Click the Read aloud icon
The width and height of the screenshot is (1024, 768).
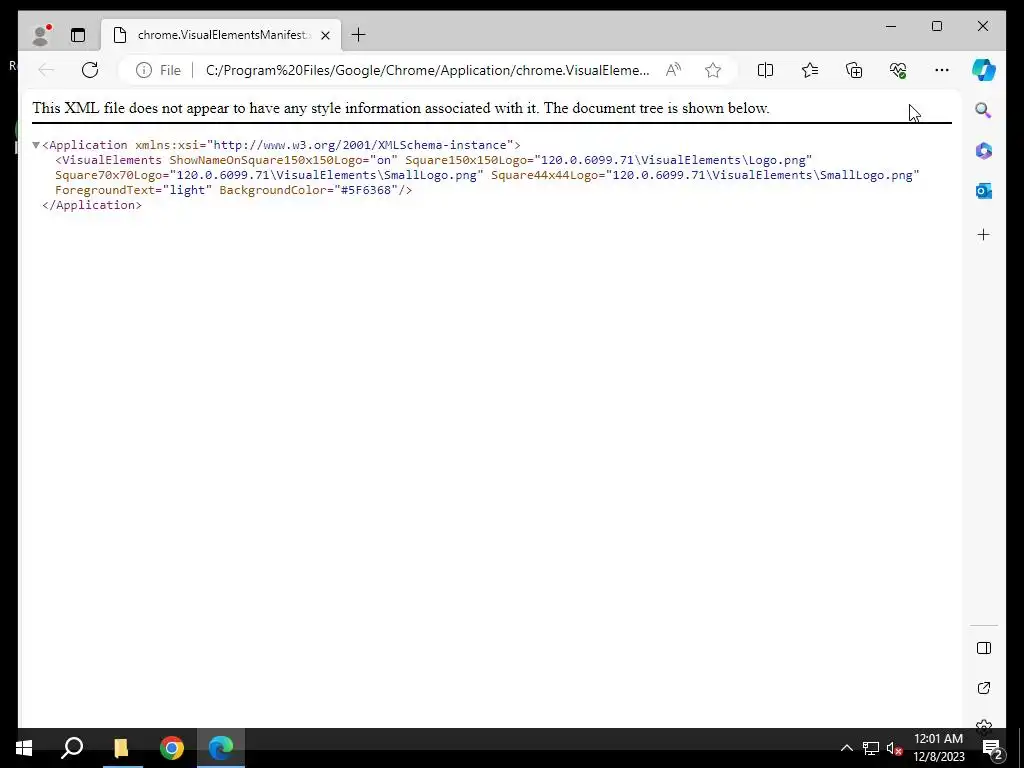673,70
